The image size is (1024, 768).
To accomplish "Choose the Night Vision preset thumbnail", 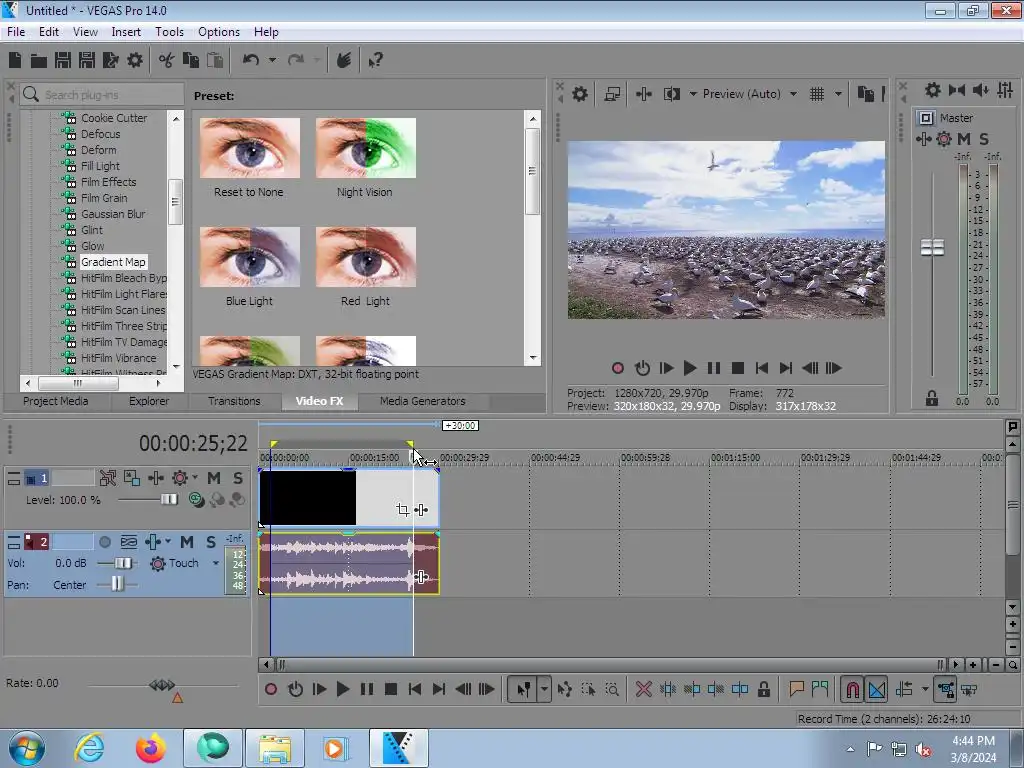I will pyautogui.click(x=365, y=148).
